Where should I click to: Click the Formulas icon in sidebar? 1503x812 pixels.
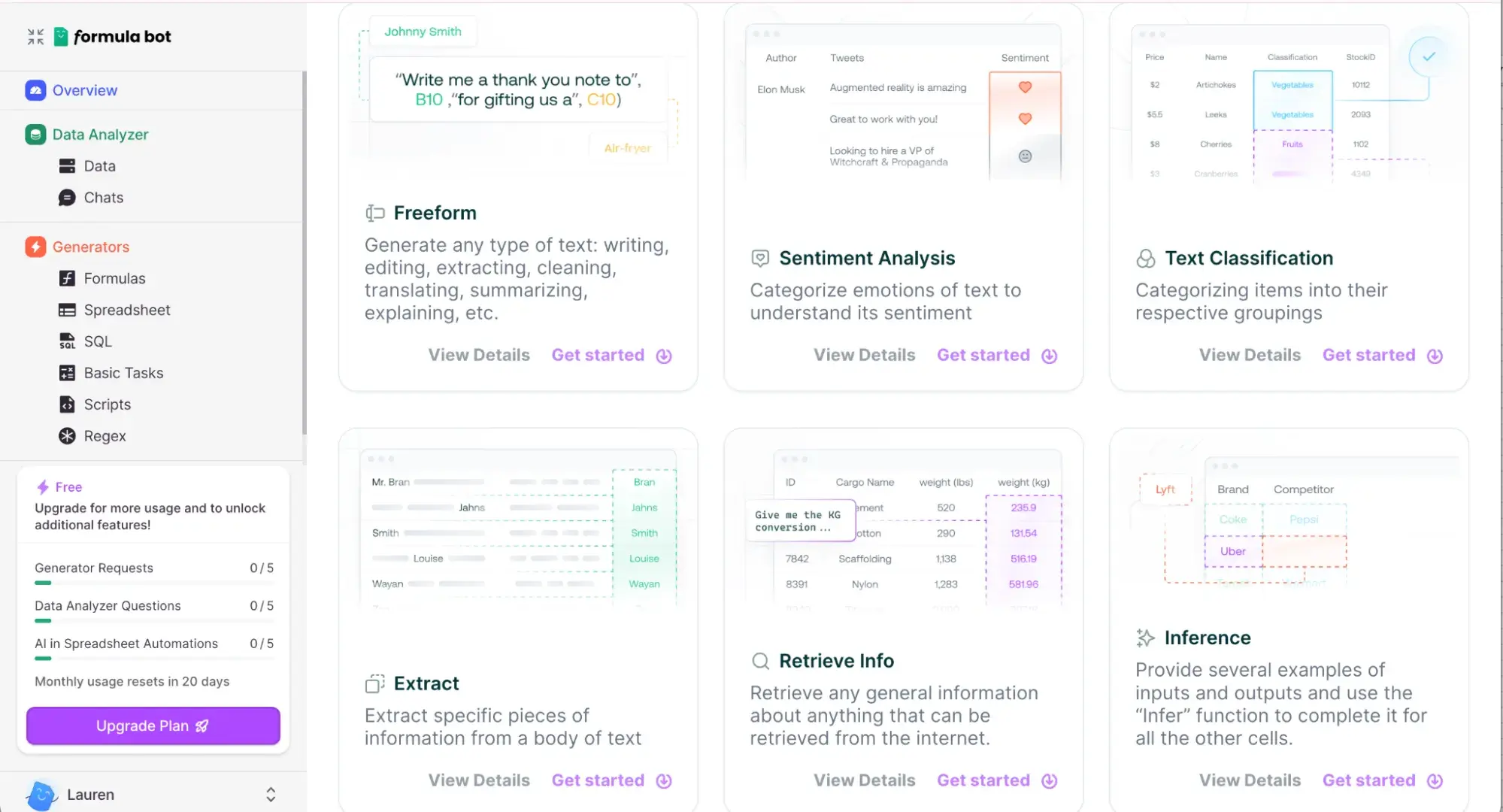pyautogui.click(x=67, y=278)
